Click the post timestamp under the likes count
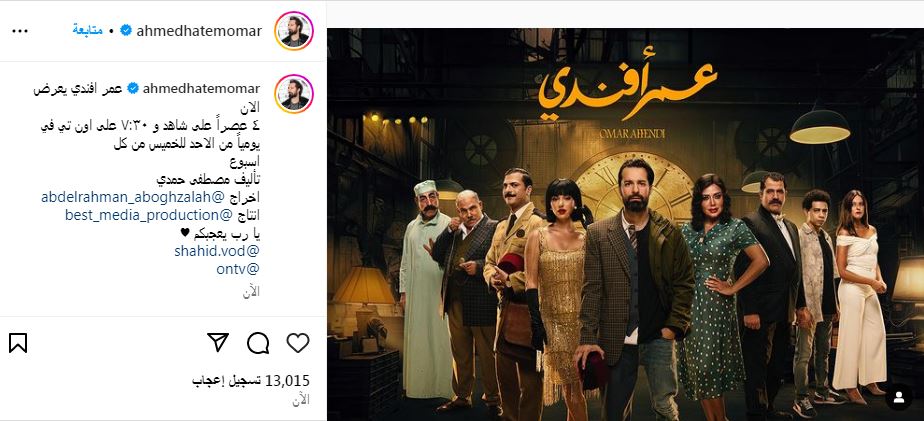The height and width of the screenshot is (421, 924). [x=301, y=400]
